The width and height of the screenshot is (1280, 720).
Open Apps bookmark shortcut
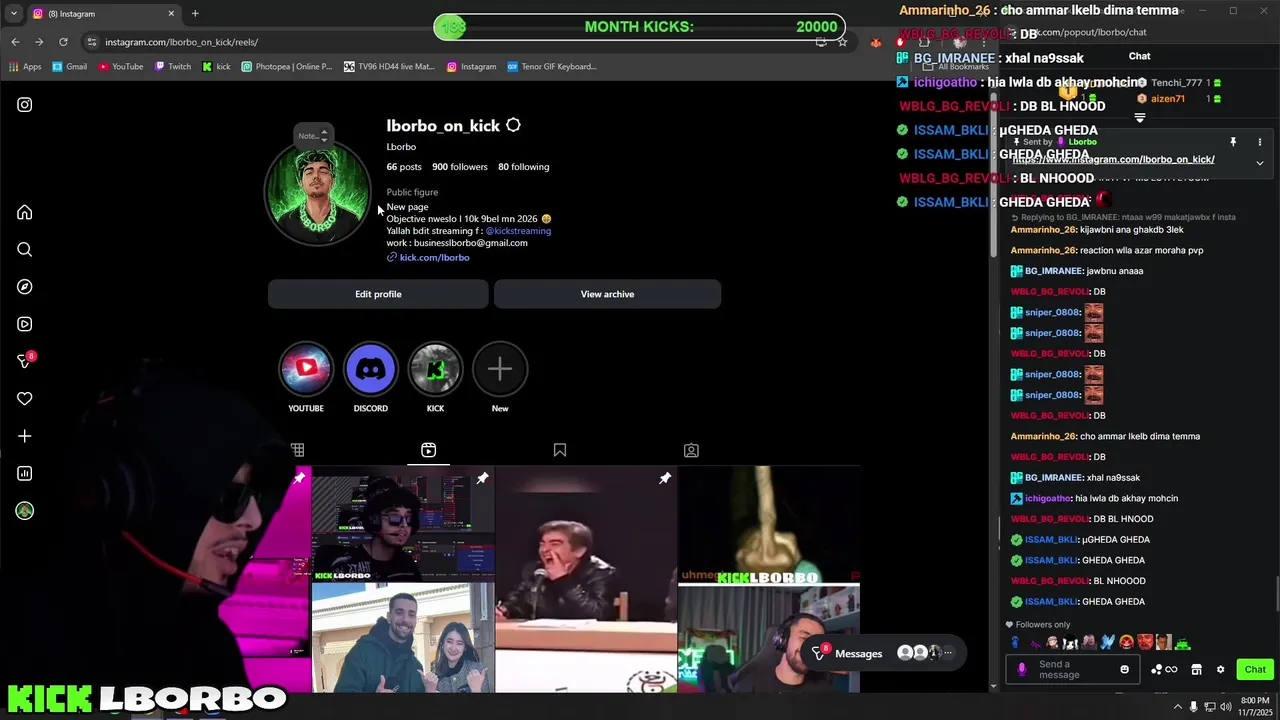26,67
